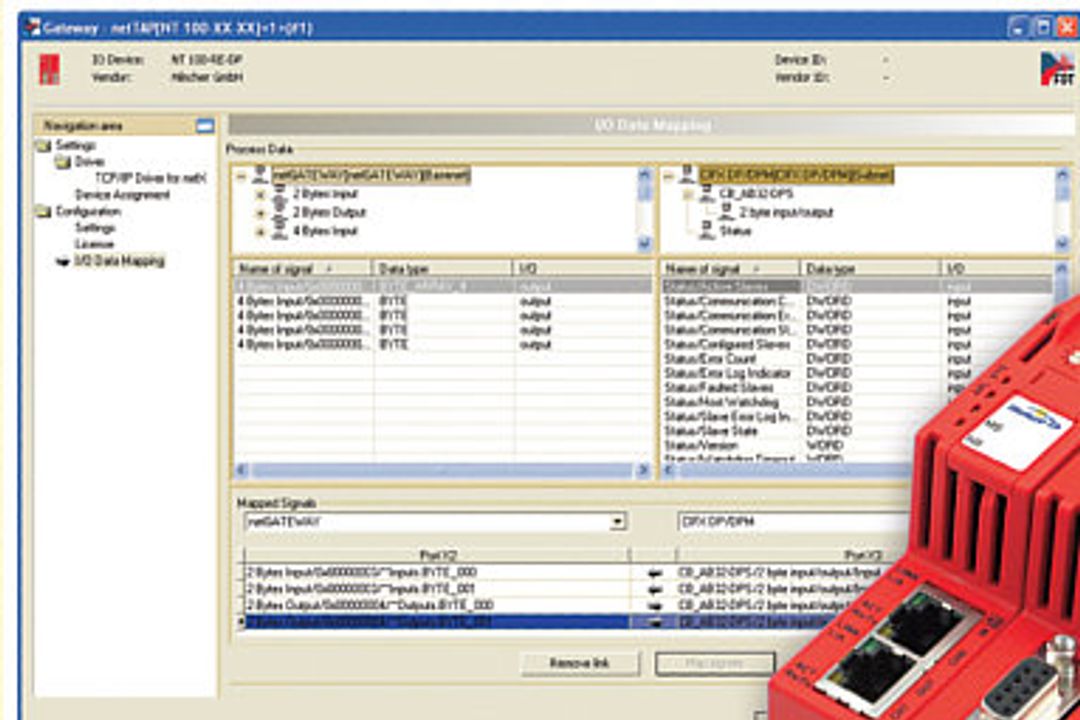Click the Status node icon in right tree
Image resolution: width=1080 pixels, height=720 pixels.
pyautogui.click(x=707, y=231)
